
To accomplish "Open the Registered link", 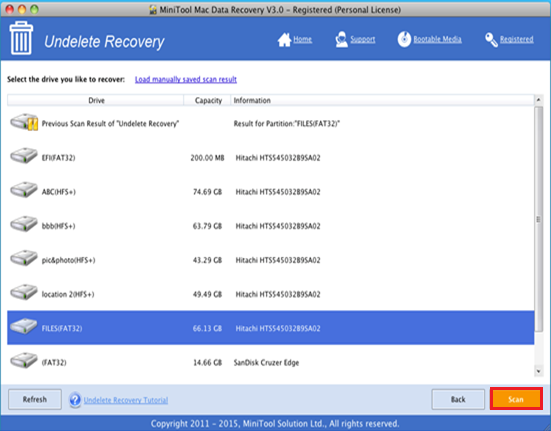I will point(517,39).
